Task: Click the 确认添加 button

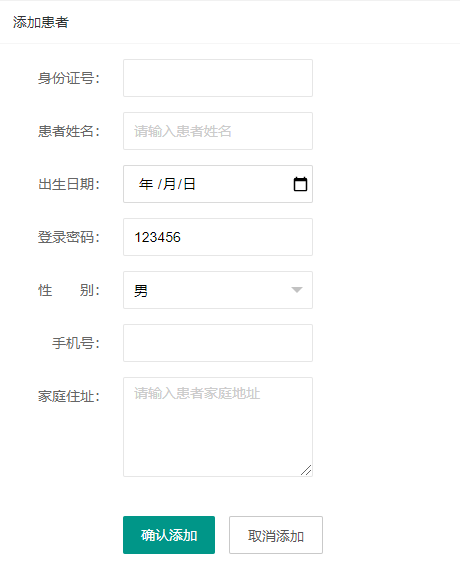Action: 169,535
